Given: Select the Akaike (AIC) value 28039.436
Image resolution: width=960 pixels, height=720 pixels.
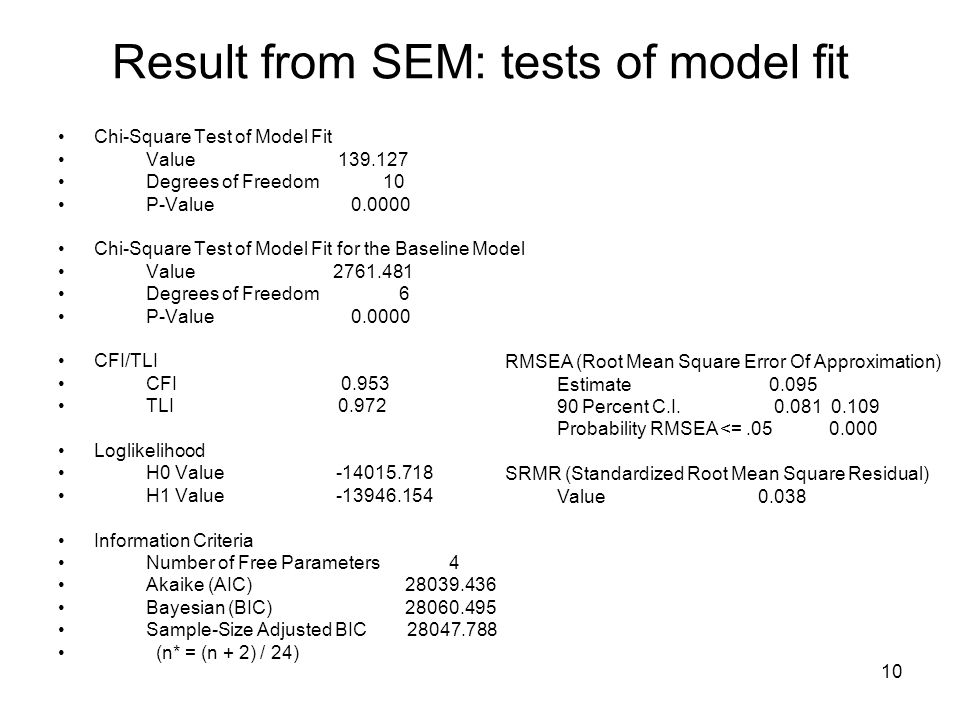Looking at the screenshot, I should click(x=450, y=585).
